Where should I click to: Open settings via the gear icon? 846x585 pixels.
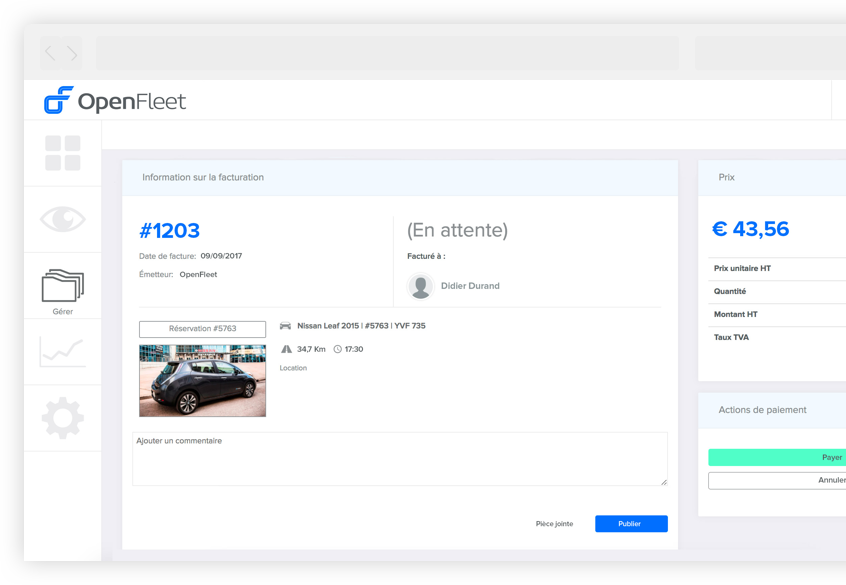pyautogui.click(x=62, y=418)
